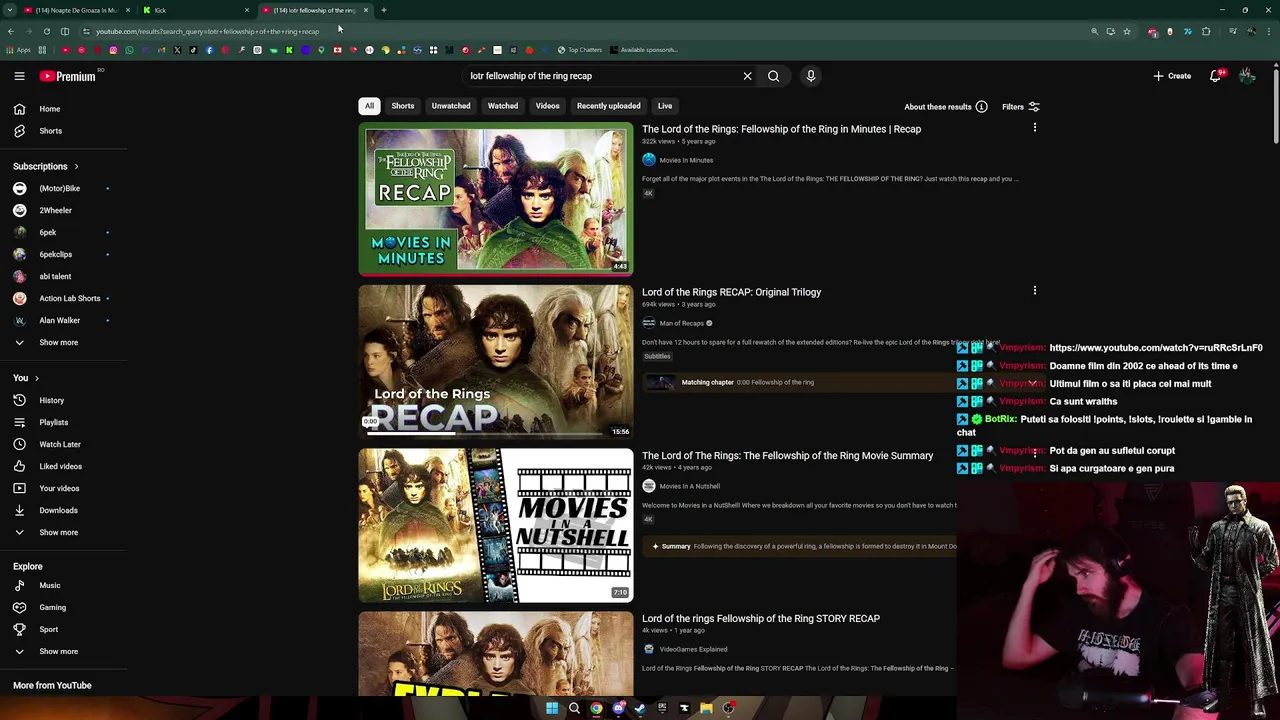Open the account avatar menu
This screenshot has width=1280, height=720.
pyautogui.click(x=1247, y=76)
